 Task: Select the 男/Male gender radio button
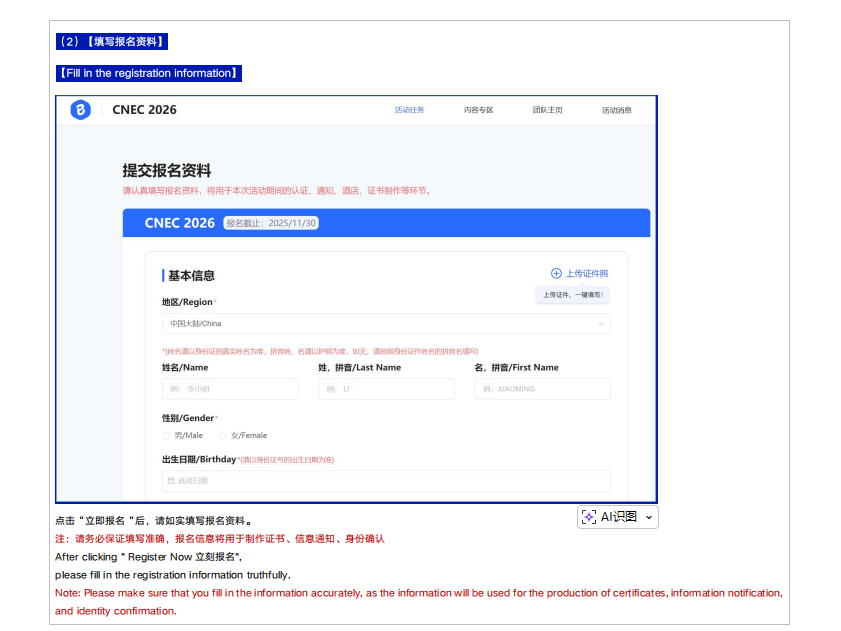(x=166, y=435)
